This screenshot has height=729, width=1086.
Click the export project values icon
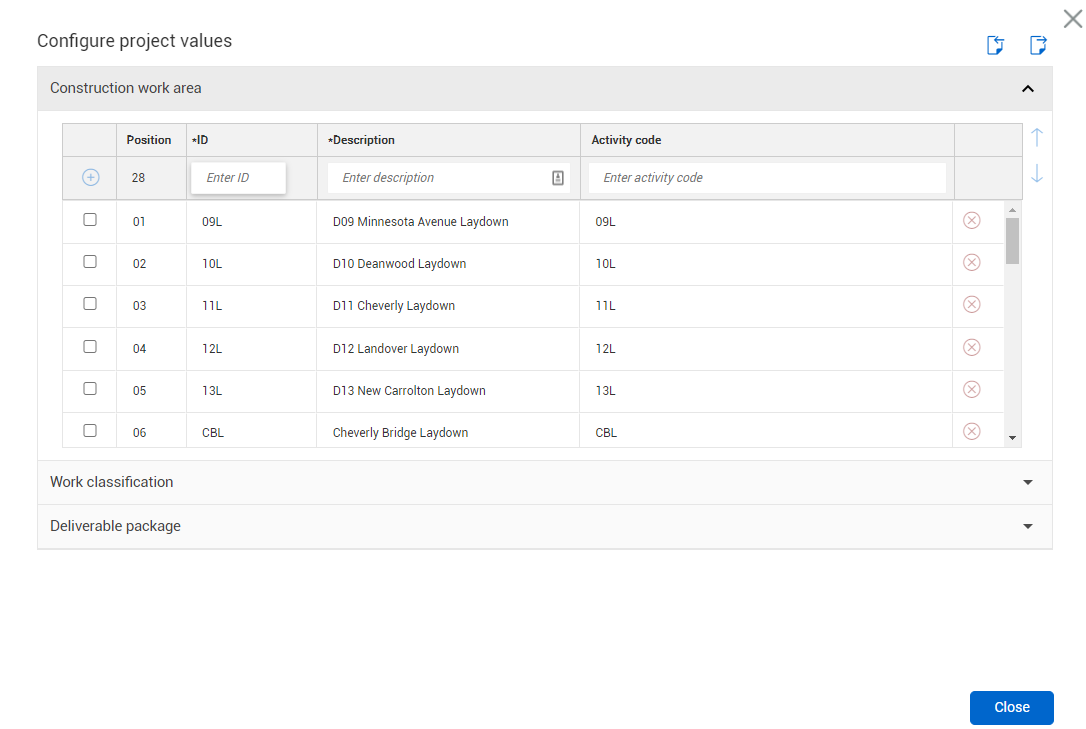[x=1038, y=45]
